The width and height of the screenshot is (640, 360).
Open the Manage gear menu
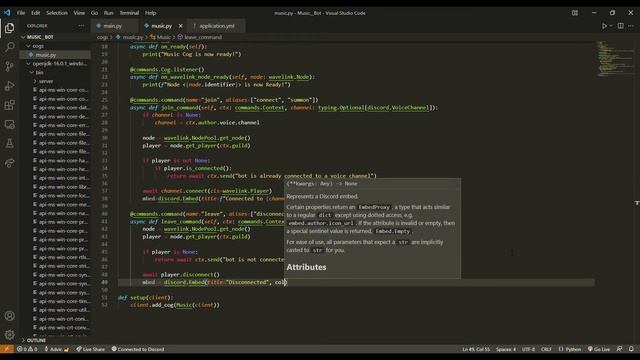click(x=9, y=335)
